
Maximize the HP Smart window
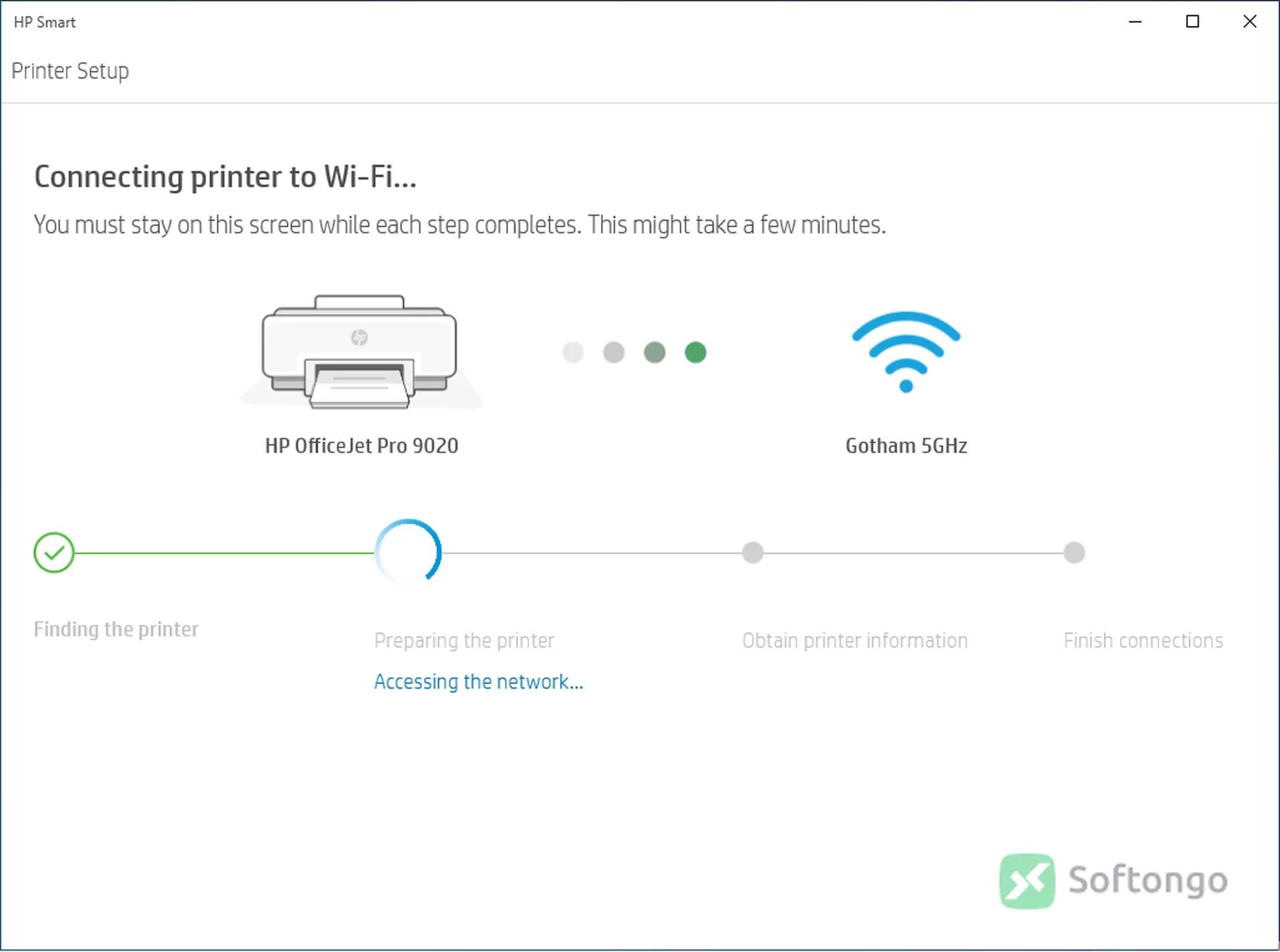(x=1193, y=21)
